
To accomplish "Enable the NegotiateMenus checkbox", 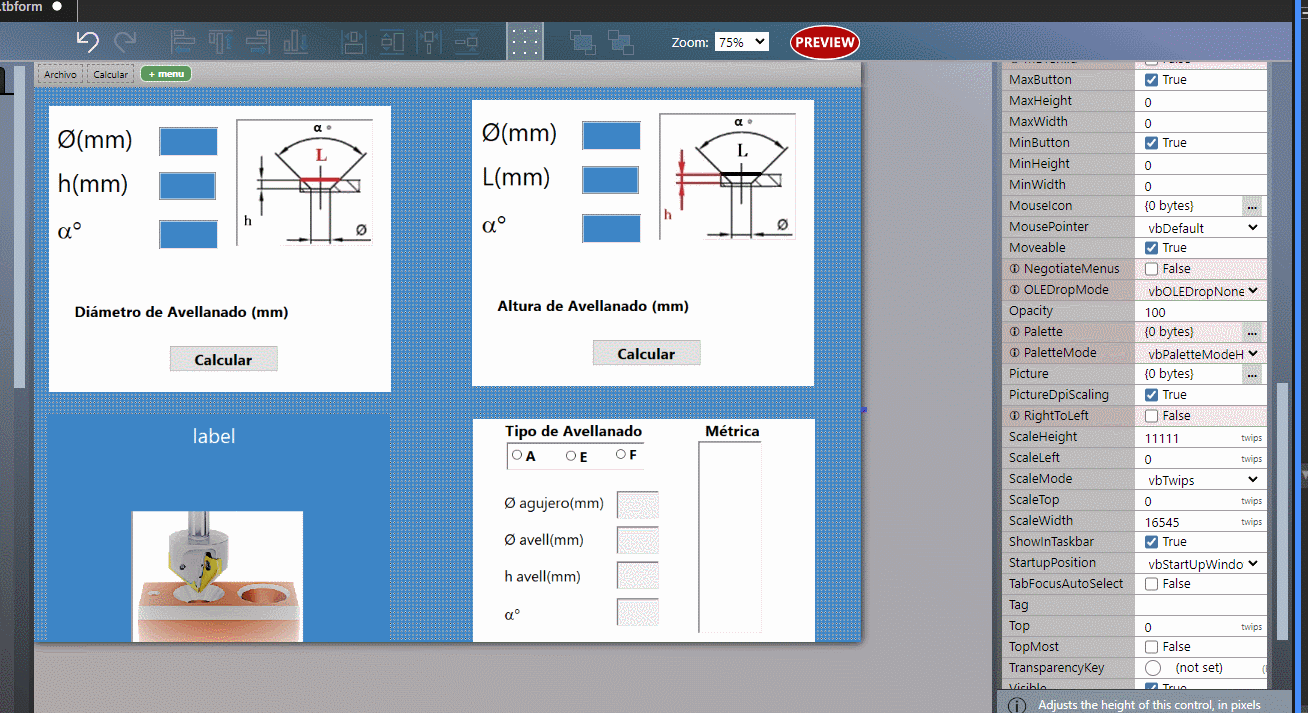I will (x=1151, y=269).
